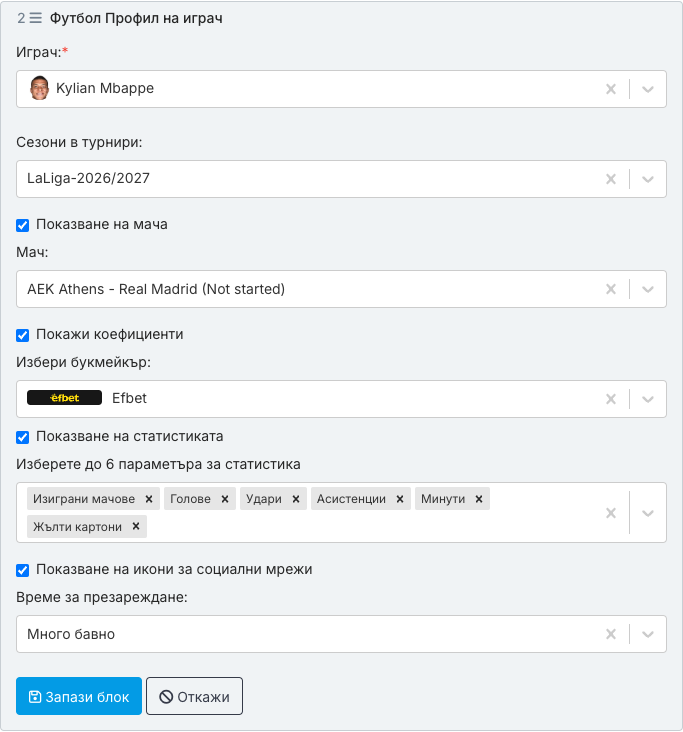Click the Много бавно value text

tap(71, 634)
